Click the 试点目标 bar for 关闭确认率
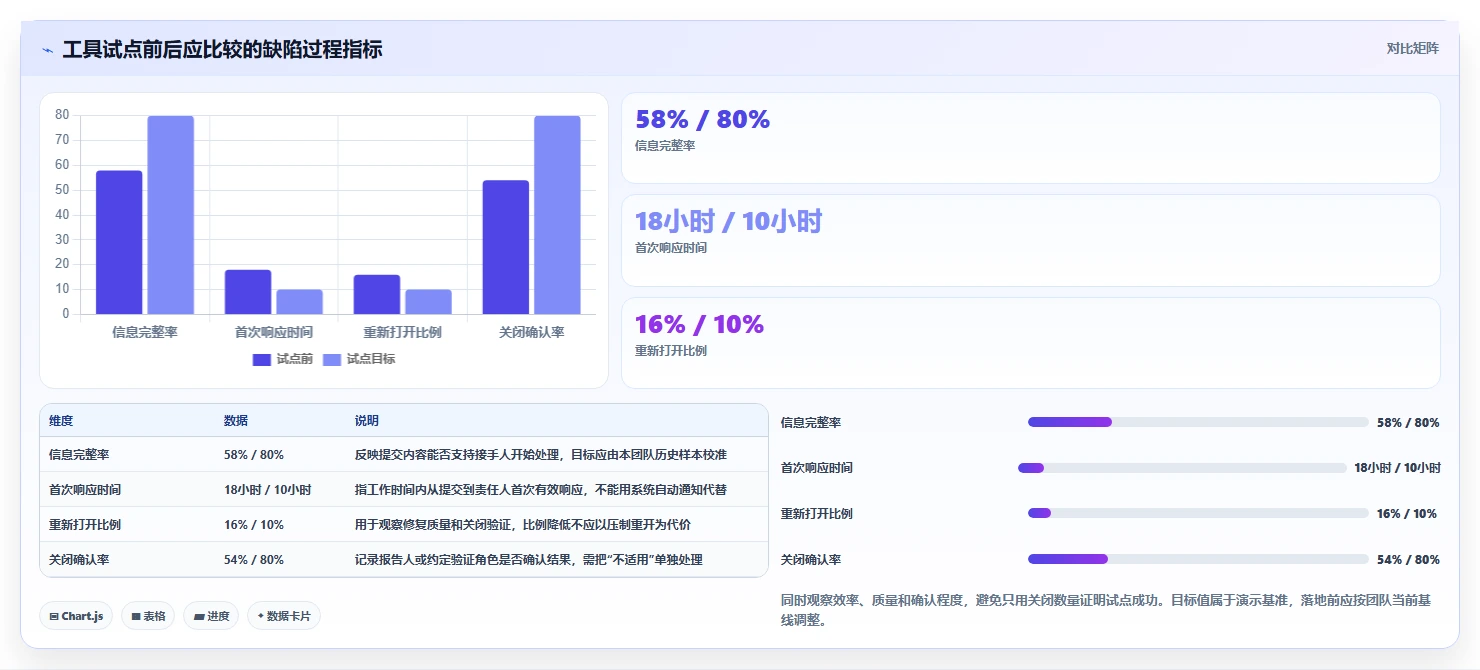 coord(557,215)
